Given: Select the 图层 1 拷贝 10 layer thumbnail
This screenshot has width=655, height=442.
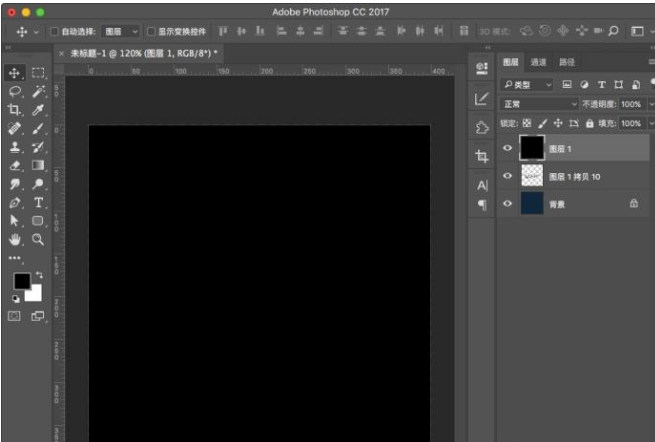Looking at the screenshot, I should (x=532, y=176).
